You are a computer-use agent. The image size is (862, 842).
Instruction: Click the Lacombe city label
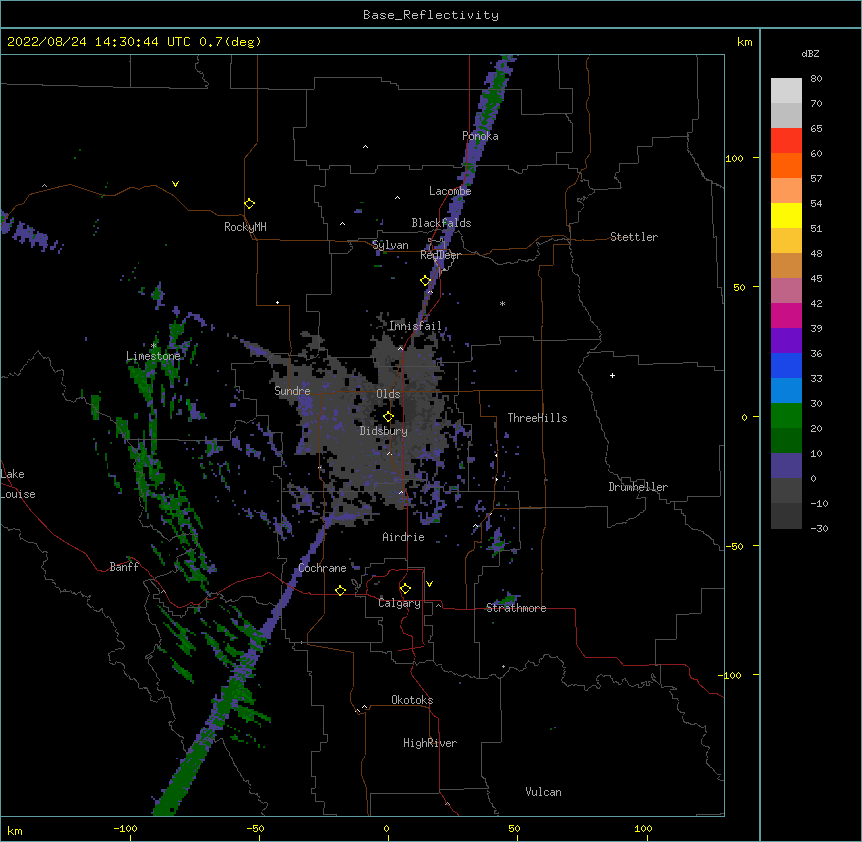pos(450,191)
